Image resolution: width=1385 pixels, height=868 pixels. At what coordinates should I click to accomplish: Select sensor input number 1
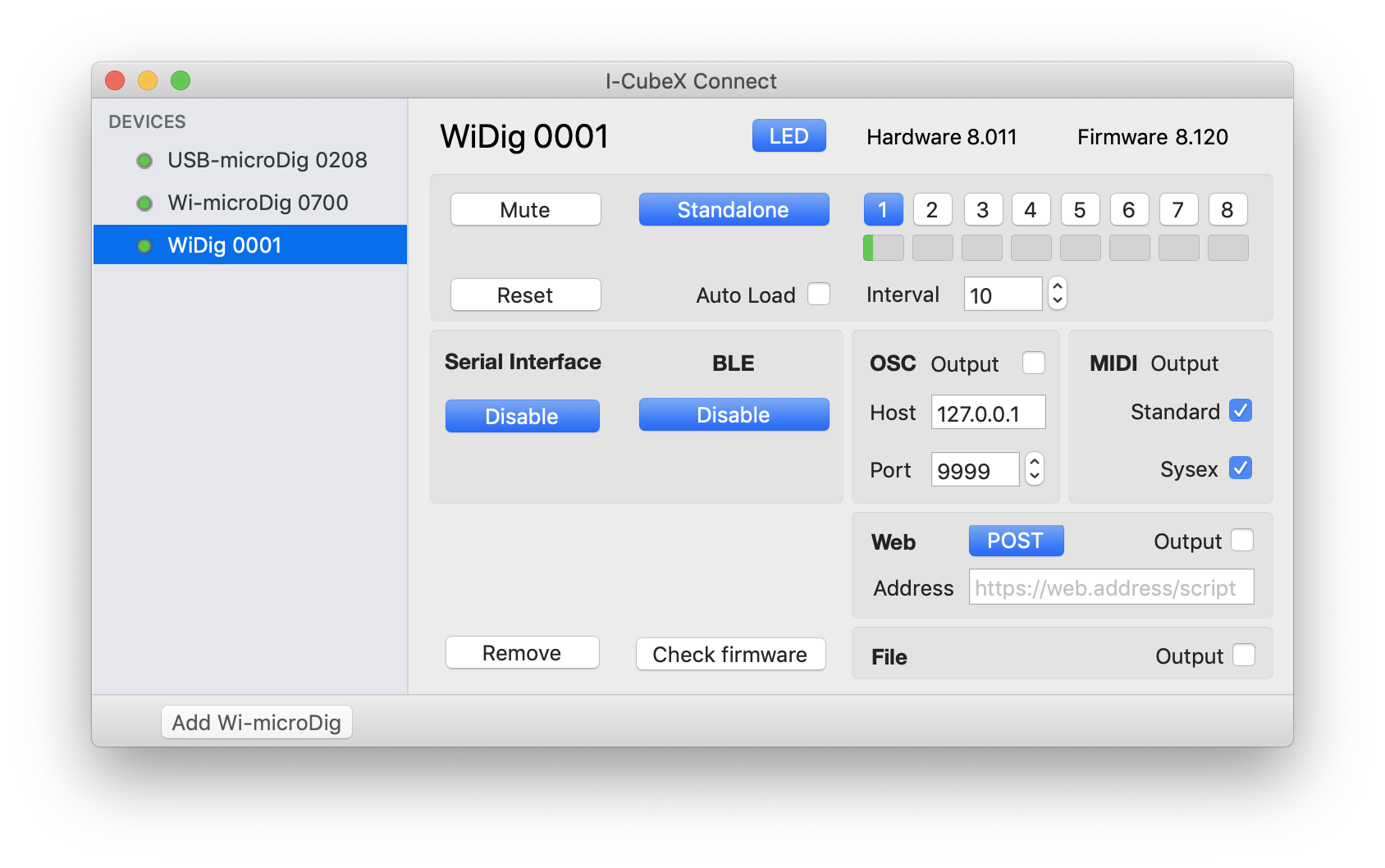[883, 210]
